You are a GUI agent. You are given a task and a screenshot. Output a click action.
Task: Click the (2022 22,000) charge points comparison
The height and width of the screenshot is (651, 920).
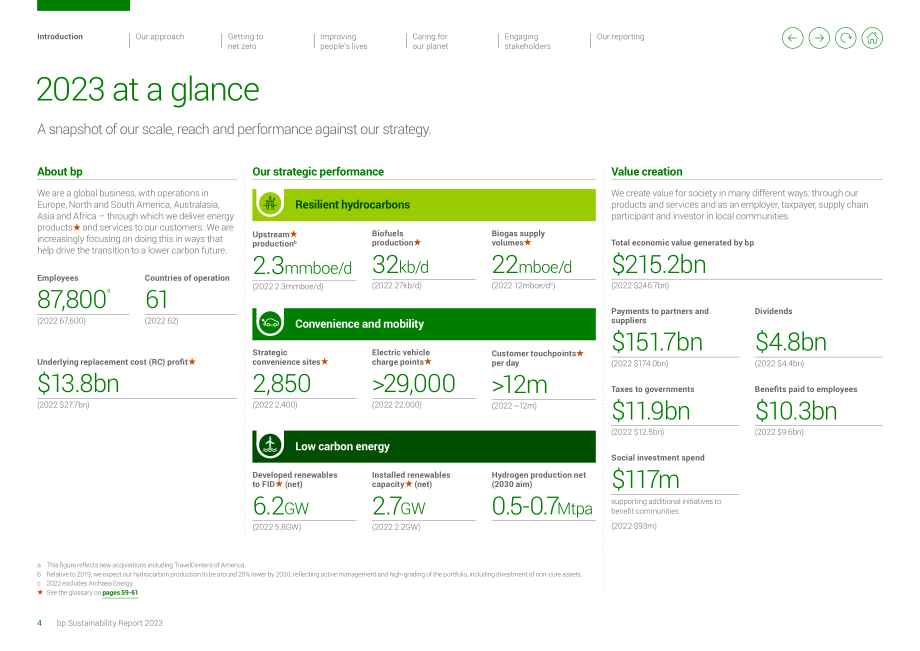coord(397,405)
